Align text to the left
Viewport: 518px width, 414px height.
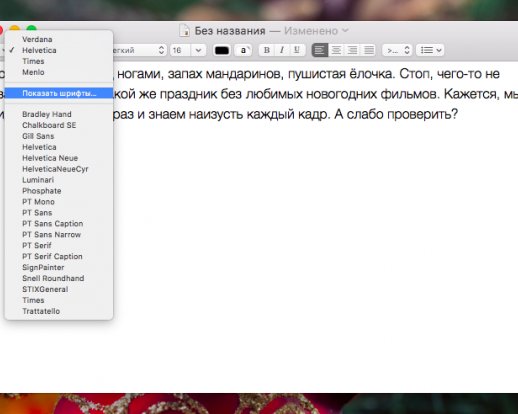(320, 50)
